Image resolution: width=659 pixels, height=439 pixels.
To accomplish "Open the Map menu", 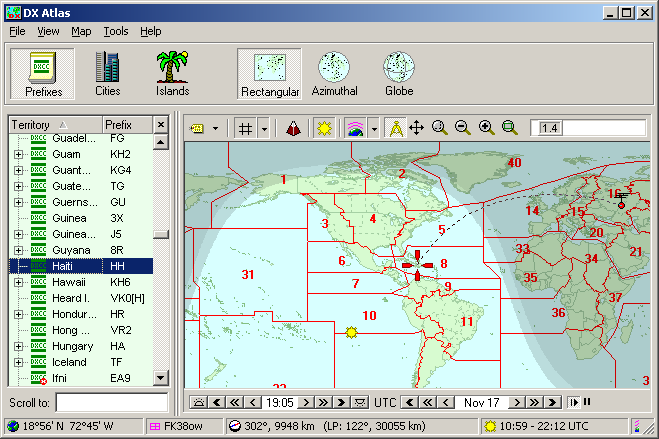I will pyautogui.click(x=81, y=32).
